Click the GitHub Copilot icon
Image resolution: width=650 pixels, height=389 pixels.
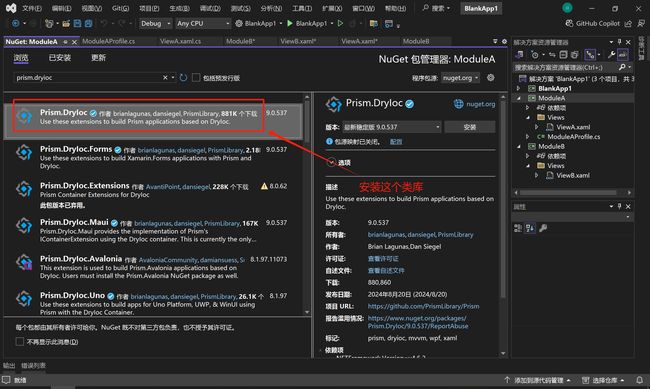click(570, 24)
